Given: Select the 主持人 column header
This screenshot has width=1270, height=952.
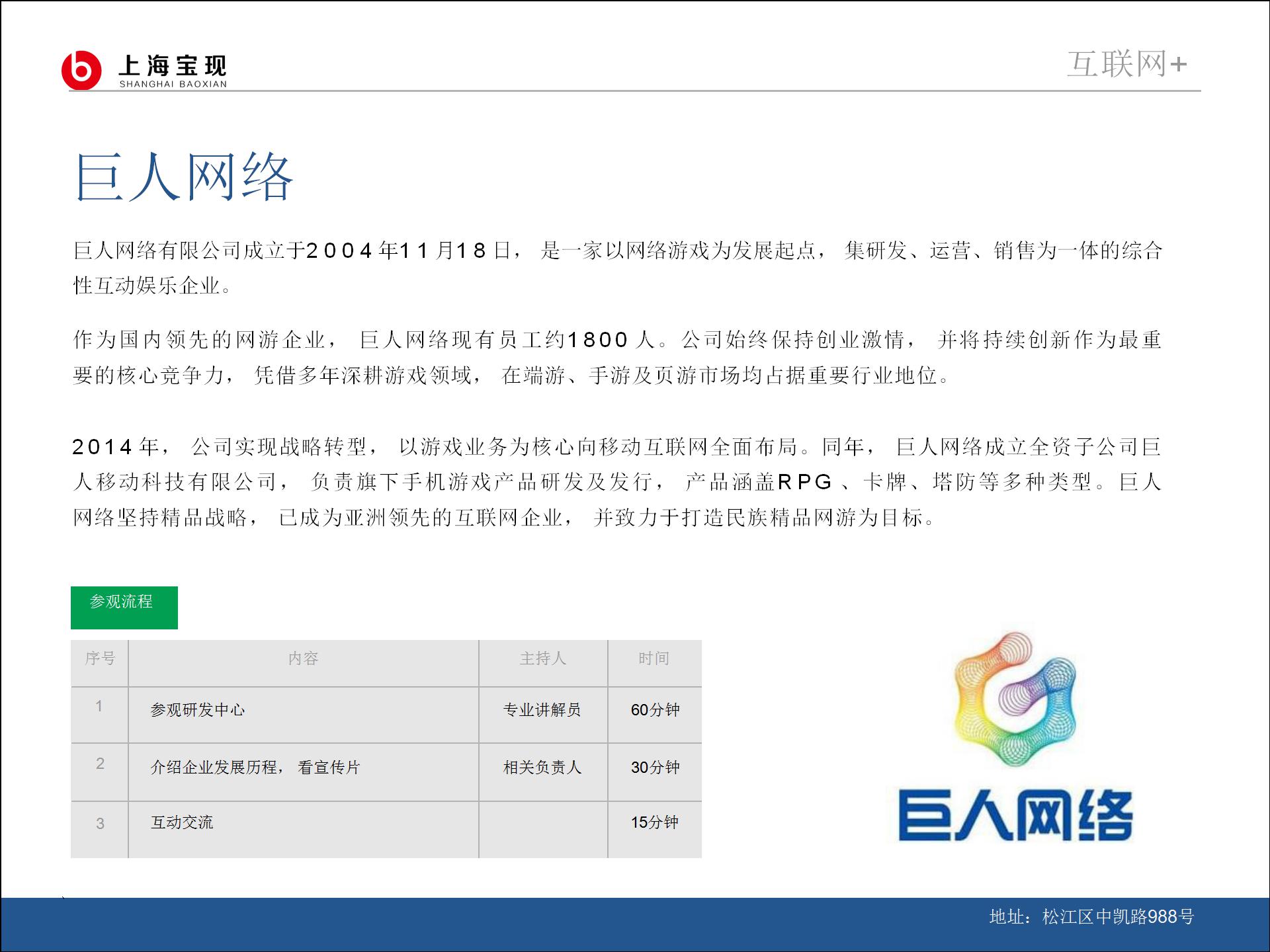Looking at the screenshot, I should click(543, 663).
